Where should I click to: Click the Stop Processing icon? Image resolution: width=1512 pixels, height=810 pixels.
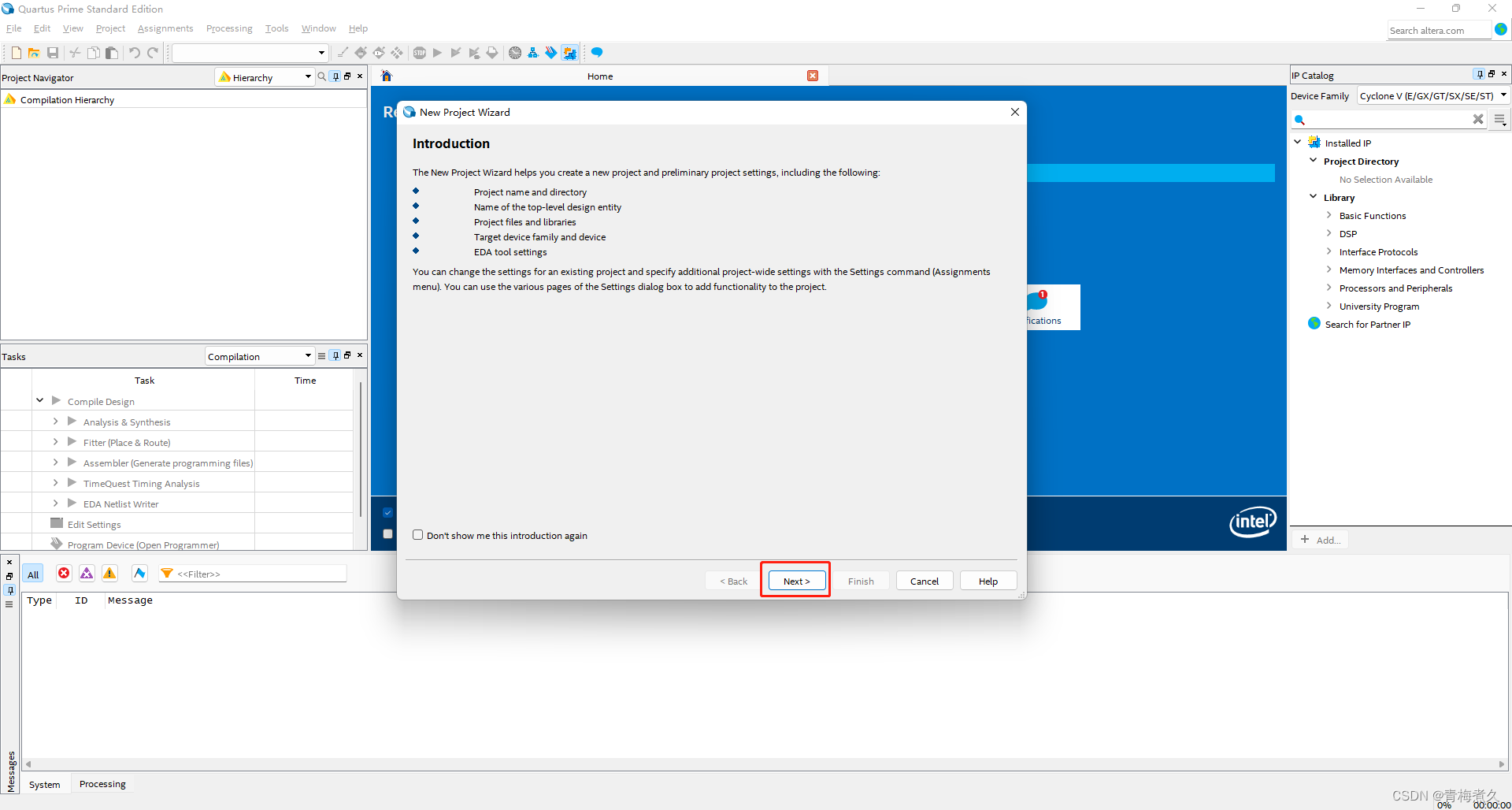tap(419, 53)
